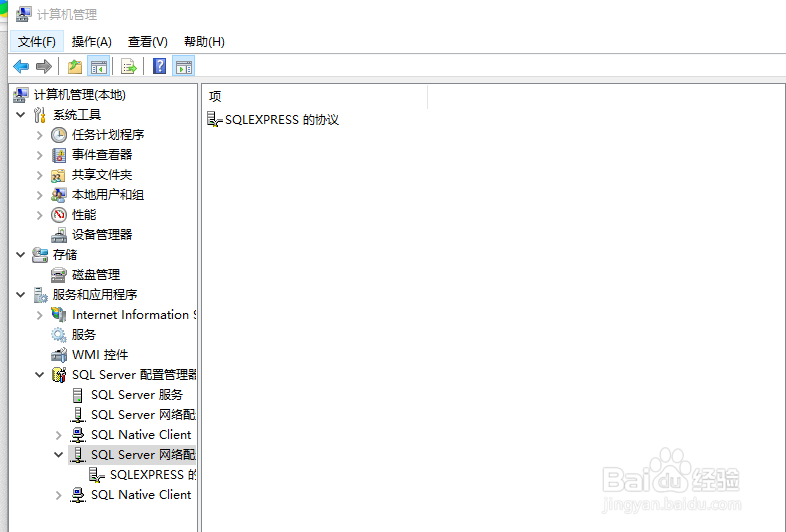Screen dimensions: 786x532
Task: Click the Back arrow toolbar icon
Action: [21, 66]
